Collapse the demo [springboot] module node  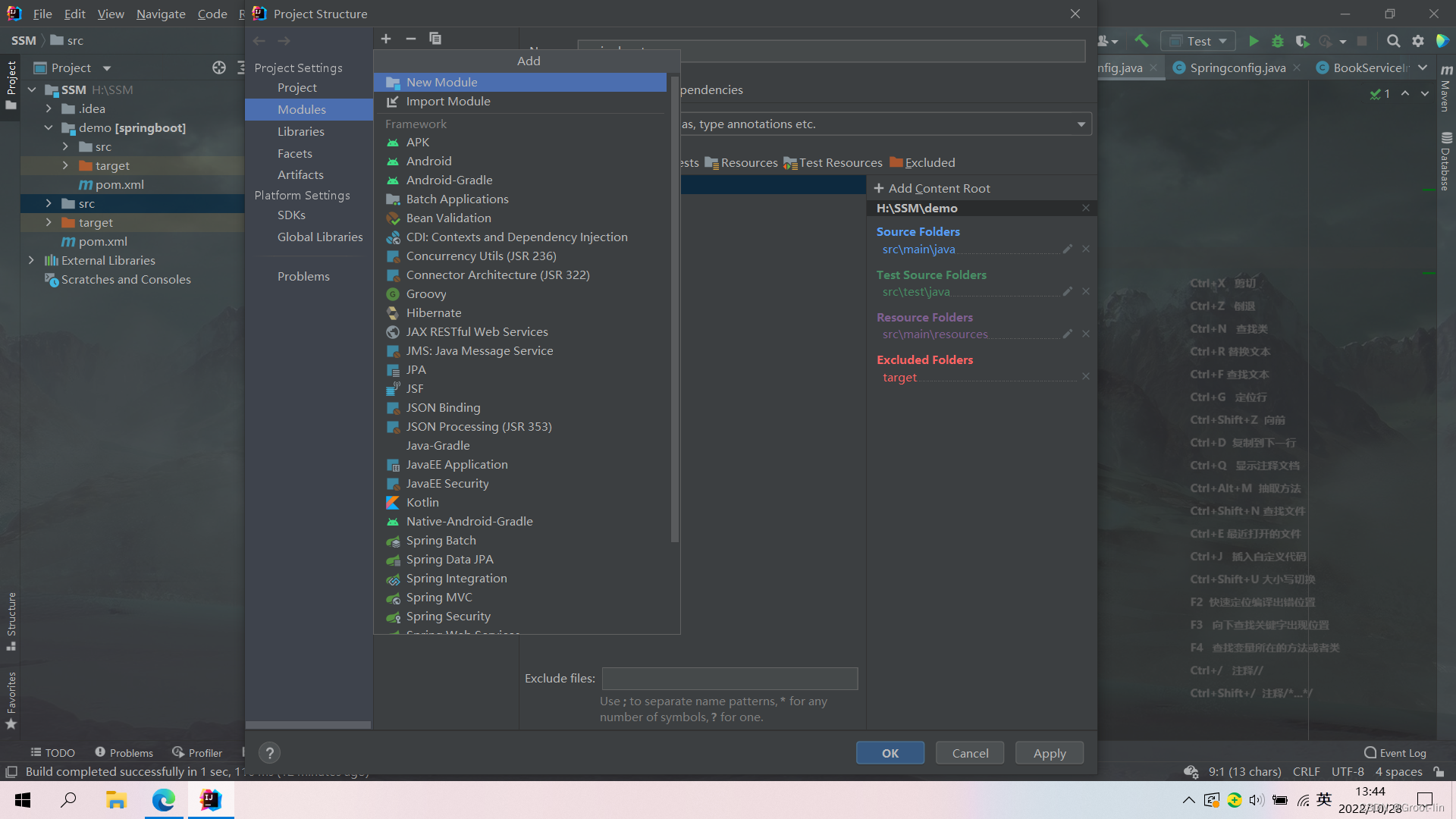tap(49, 127)
